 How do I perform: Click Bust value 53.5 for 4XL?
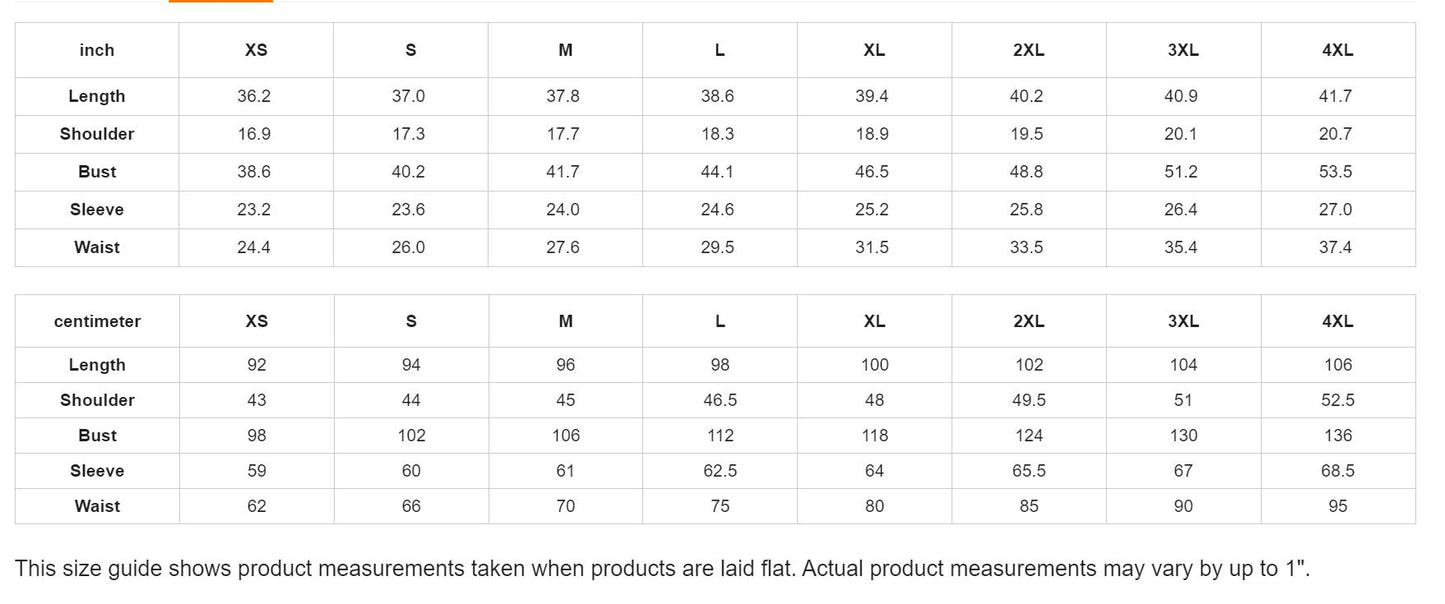click(x=1336, y=172)
